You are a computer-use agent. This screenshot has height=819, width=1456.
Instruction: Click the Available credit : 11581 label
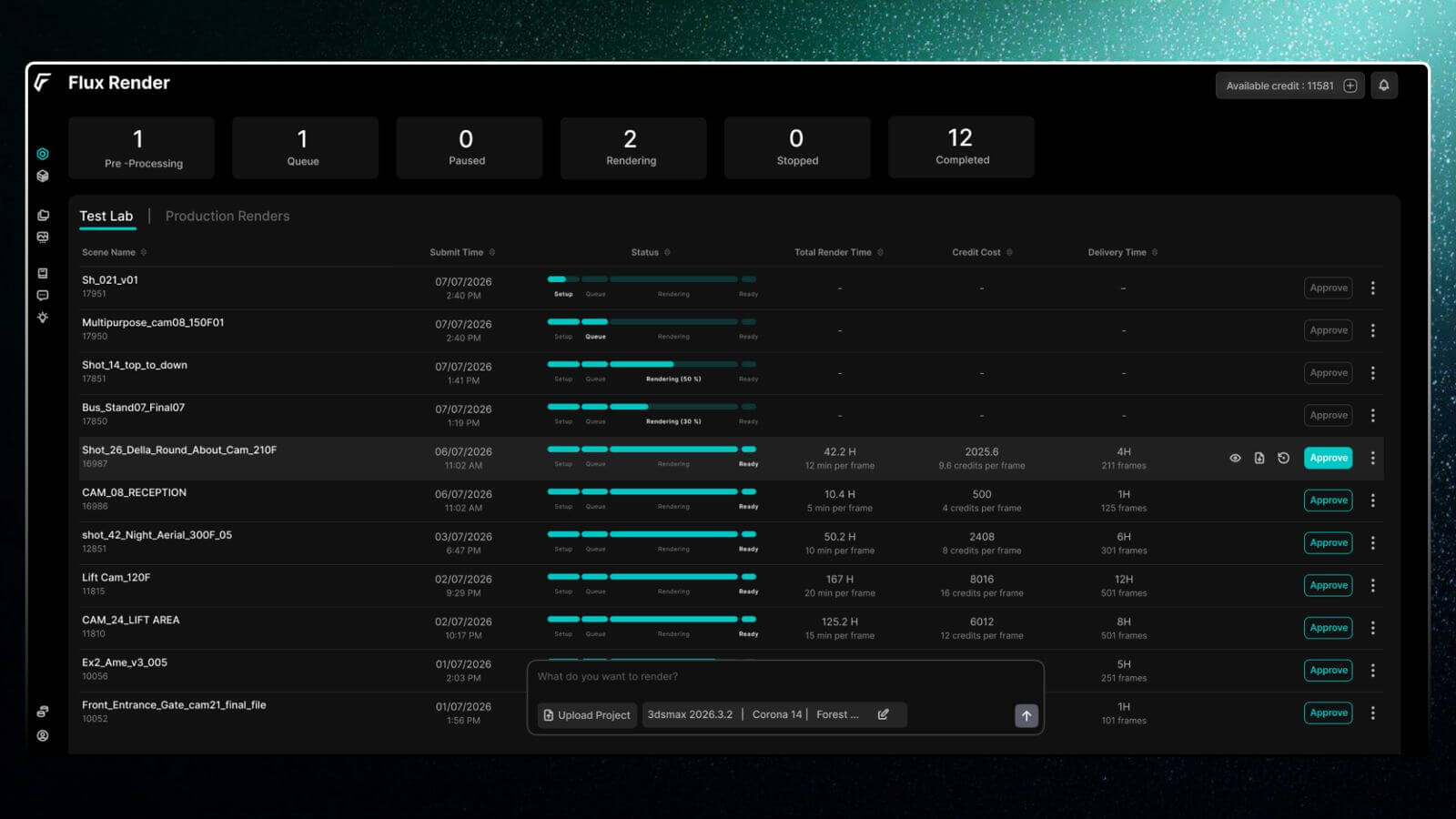click(1279, 86)
